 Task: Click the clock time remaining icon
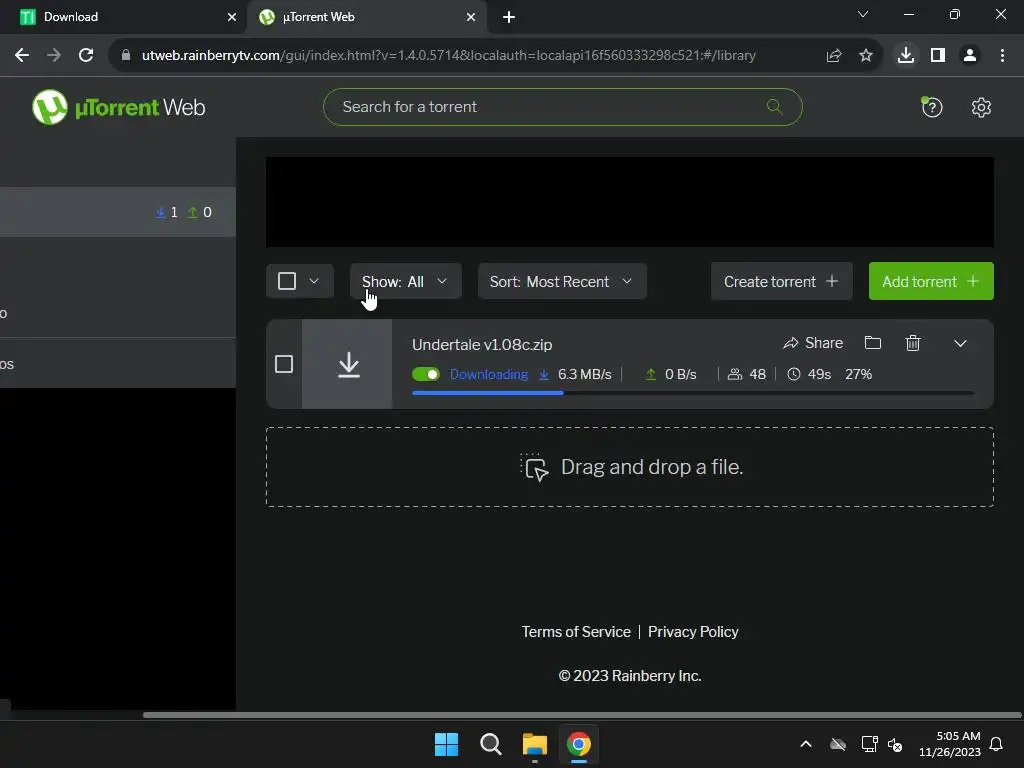tap(793, 374)
